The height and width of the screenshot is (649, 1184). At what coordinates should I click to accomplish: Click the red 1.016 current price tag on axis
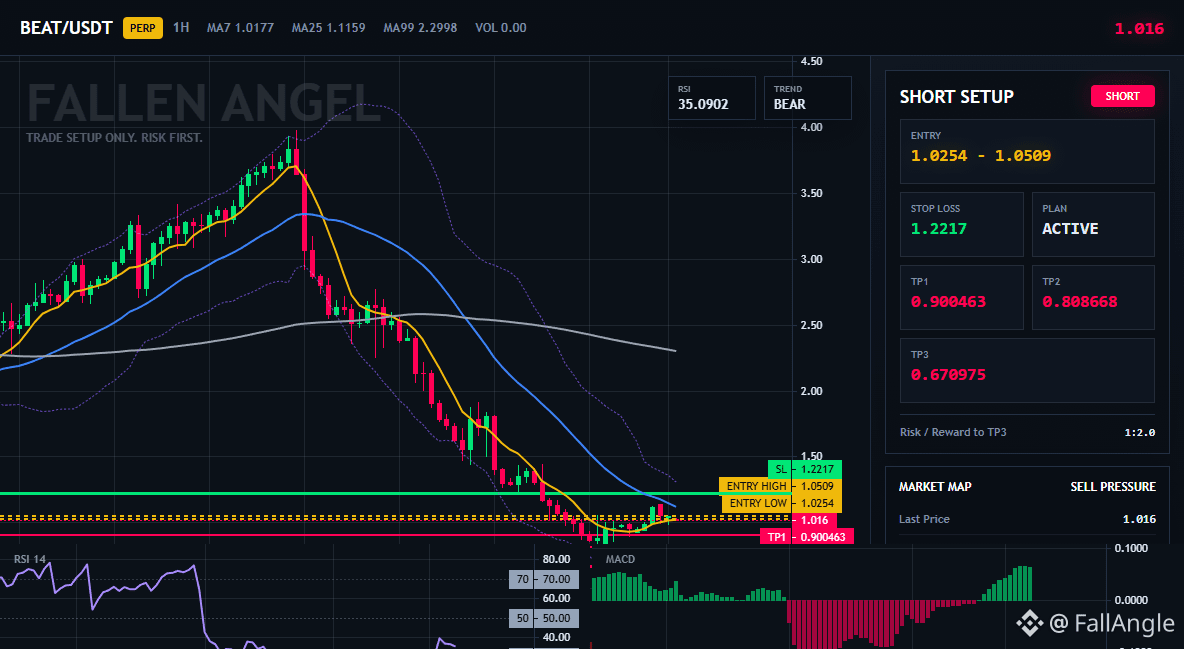815,520
